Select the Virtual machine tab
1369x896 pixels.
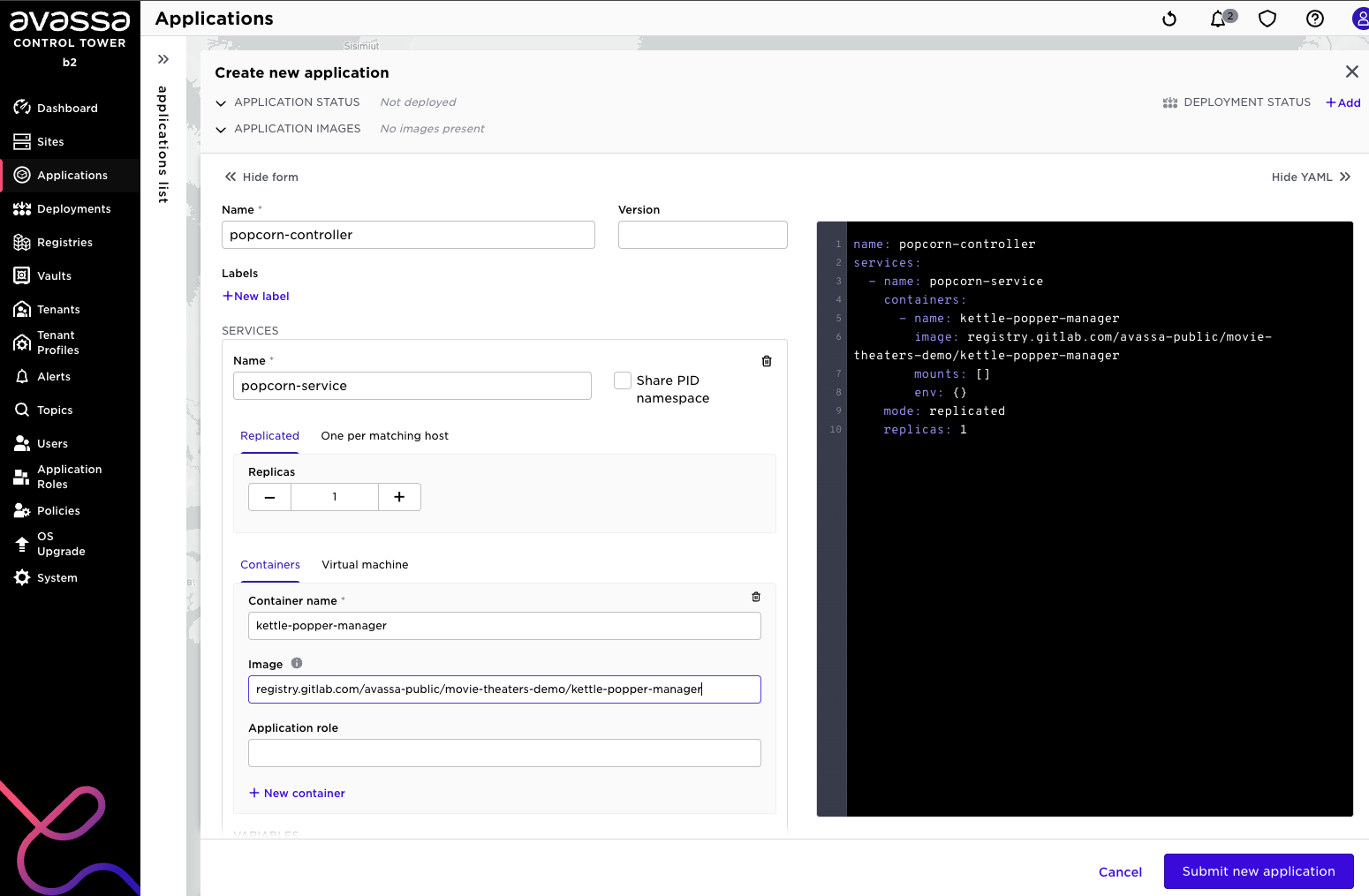pyautogui.click(x=365, y=565)
